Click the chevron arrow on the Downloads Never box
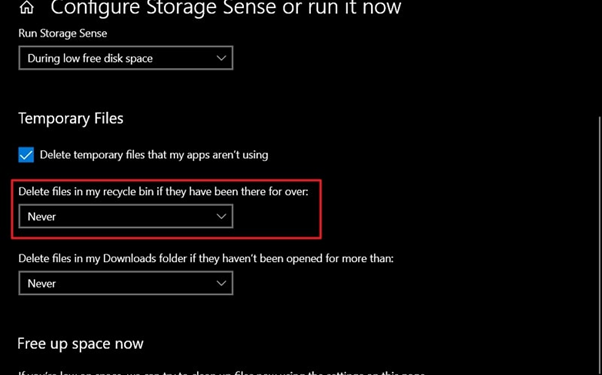 point(221,283)
